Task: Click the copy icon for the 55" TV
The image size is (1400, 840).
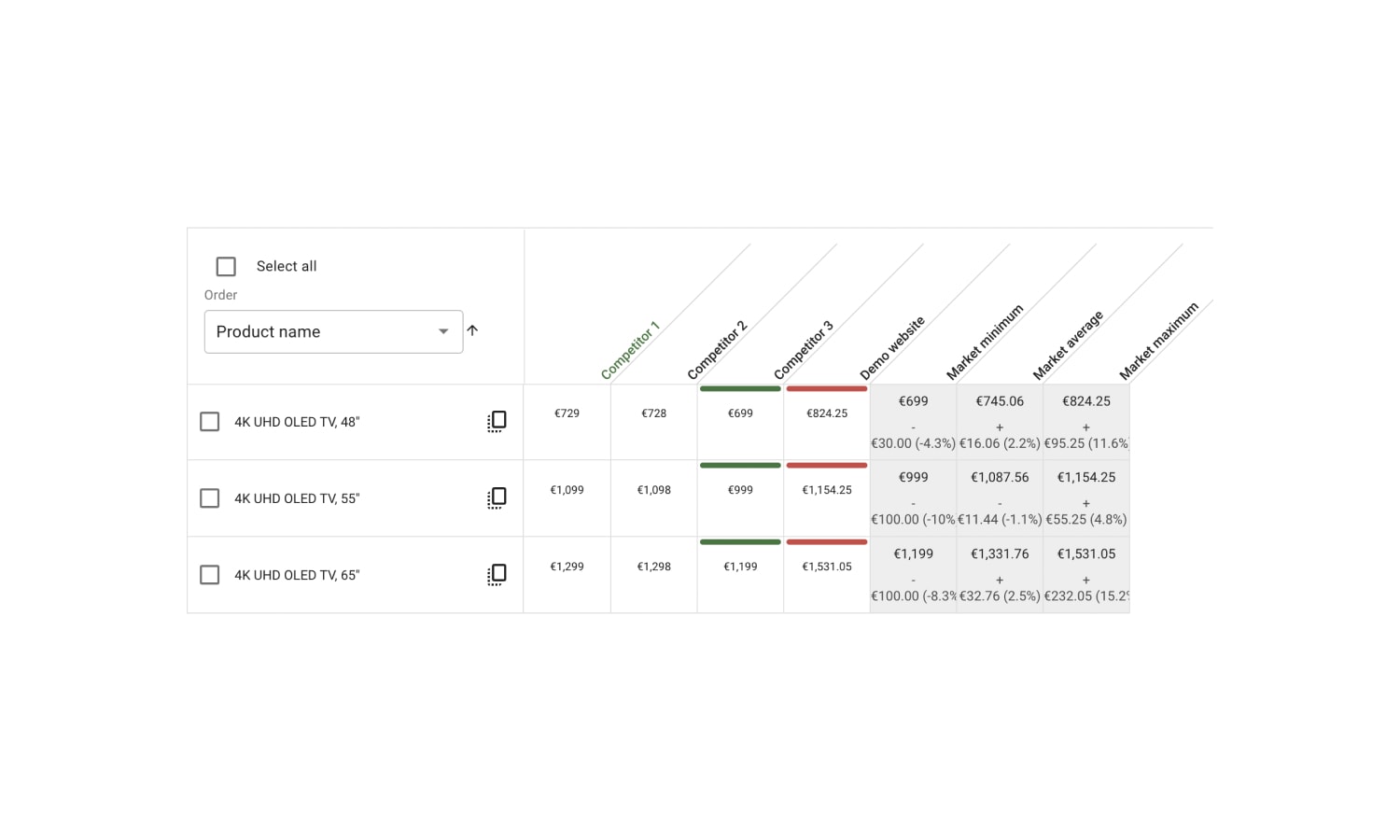Action: [x=497, y=498]
